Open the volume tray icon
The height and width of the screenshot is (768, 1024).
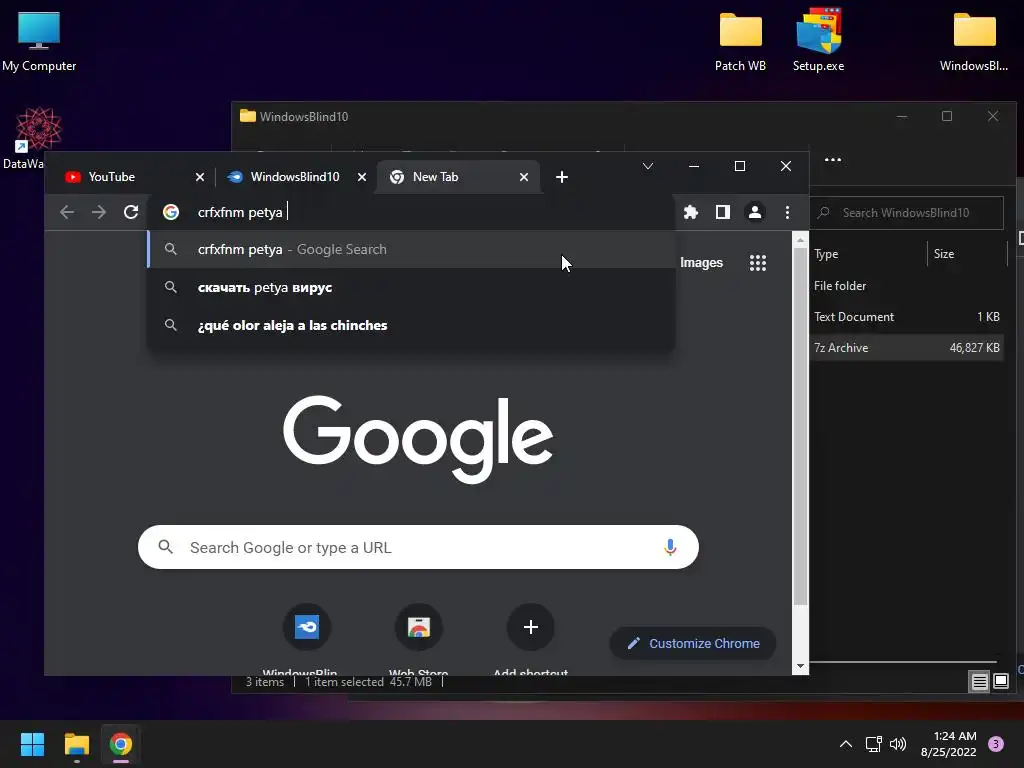click(899, 744)
